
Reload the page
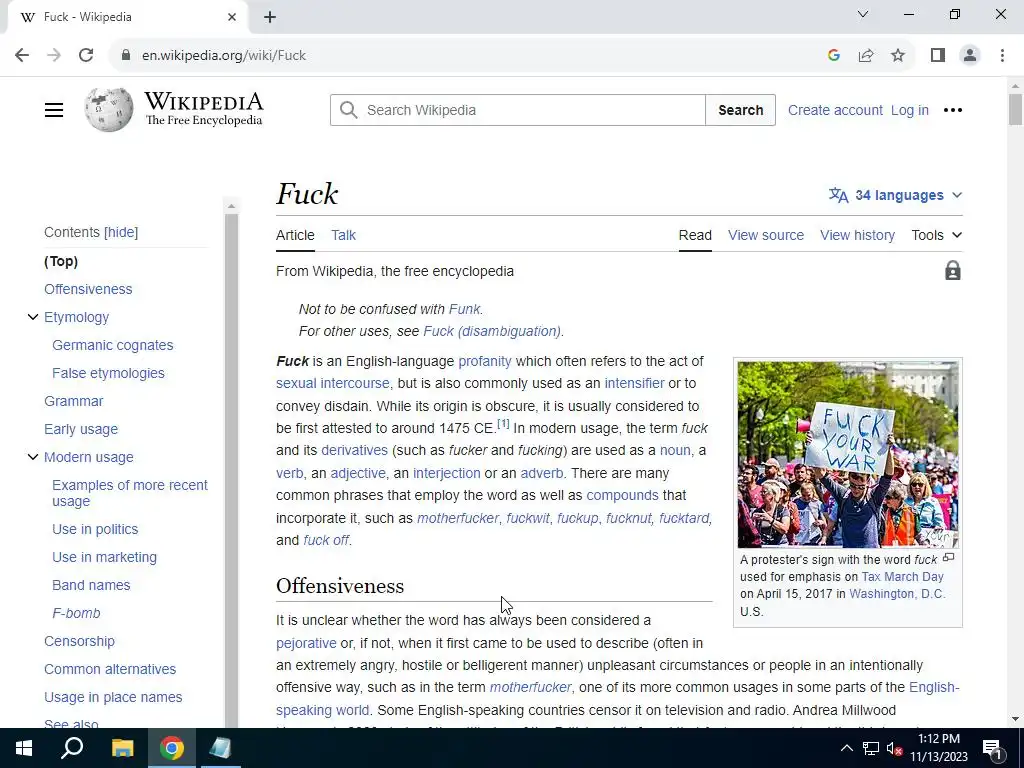86,55
